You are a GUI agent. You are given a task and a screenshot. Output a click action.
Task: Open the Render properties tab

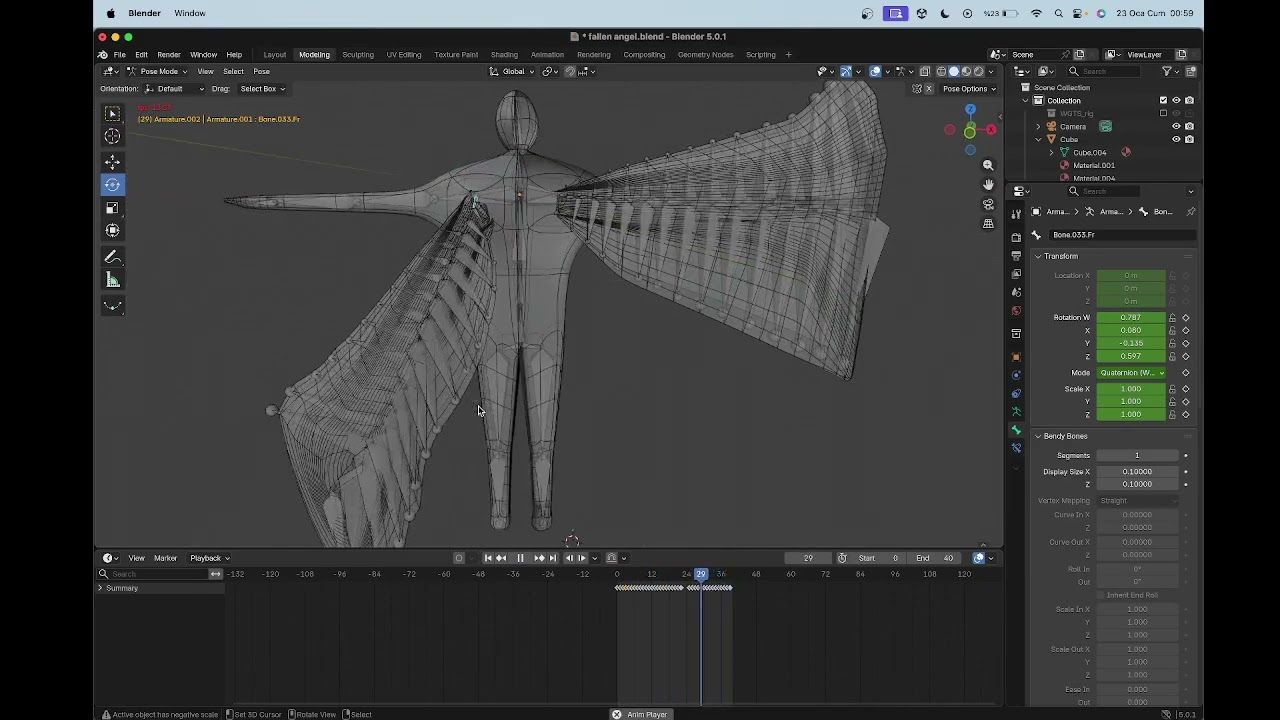[1016, 237]
